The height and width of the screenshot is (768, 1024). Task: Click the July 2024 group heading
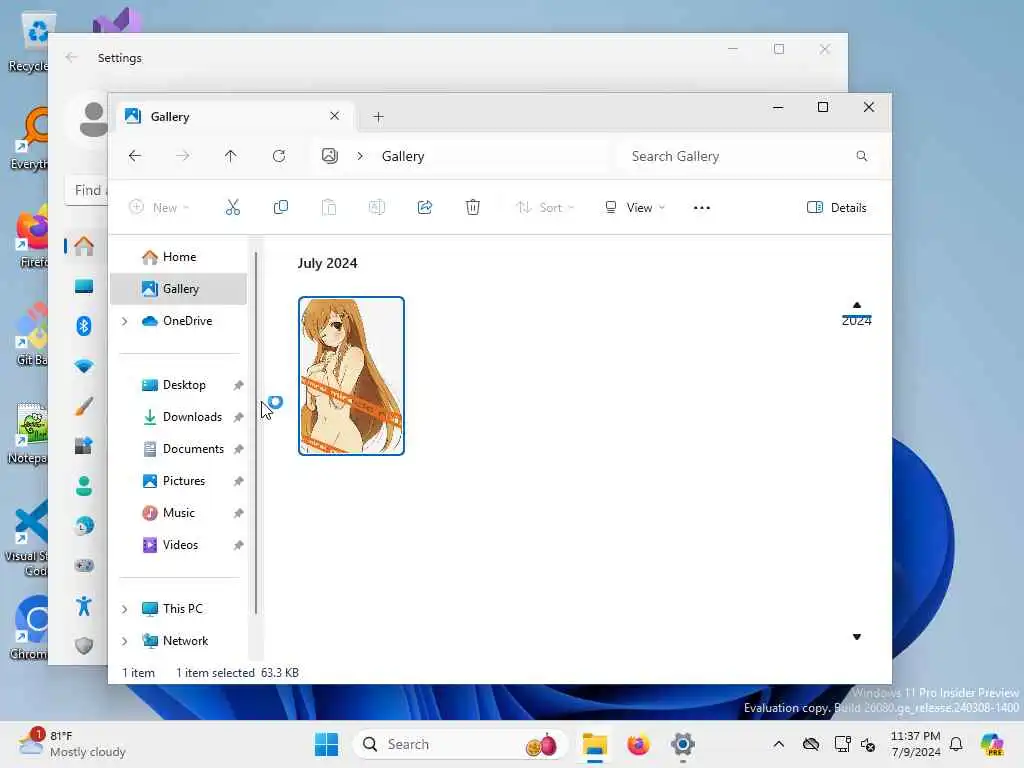[x=327, y=263]
